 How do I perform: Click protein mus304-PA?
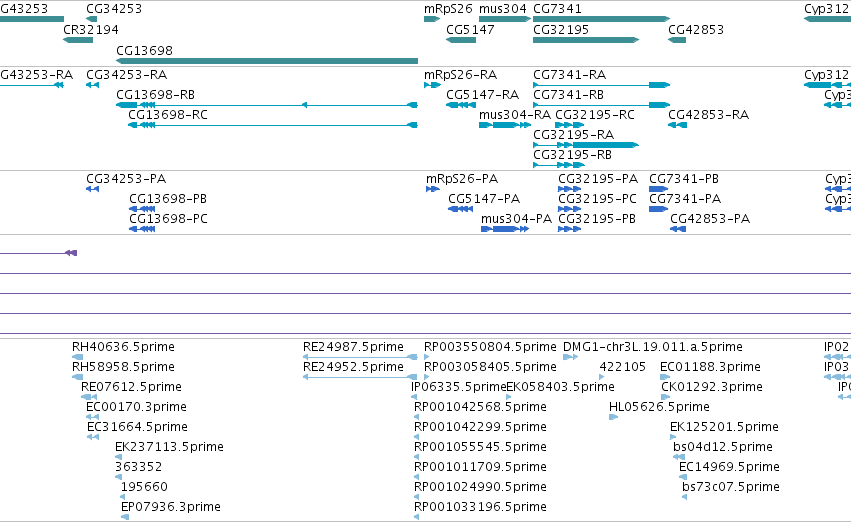(x=516, y=219)
